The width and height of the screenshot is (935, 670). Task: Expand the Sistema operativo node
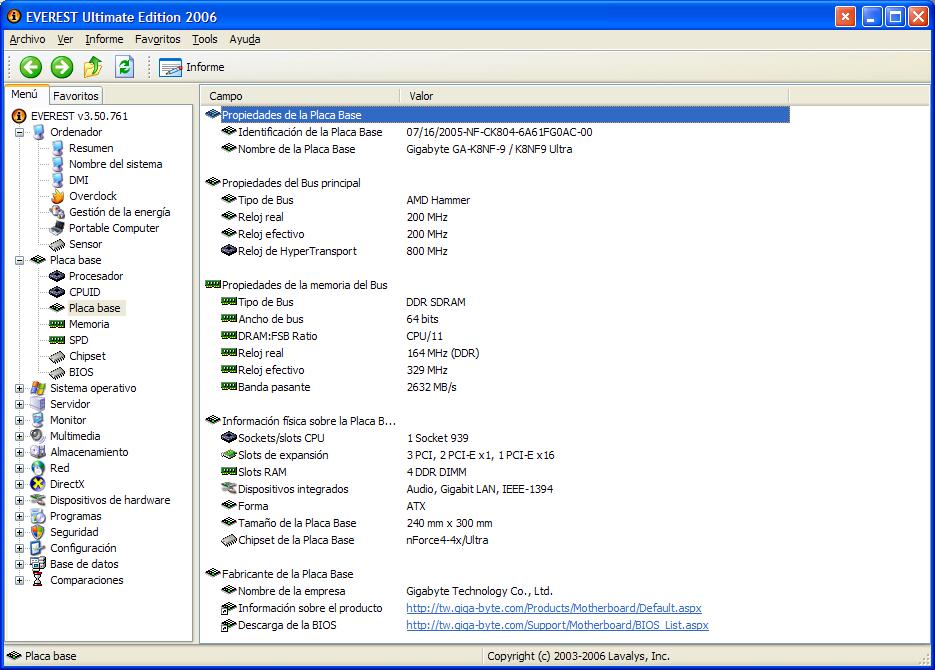pos(20,389)
